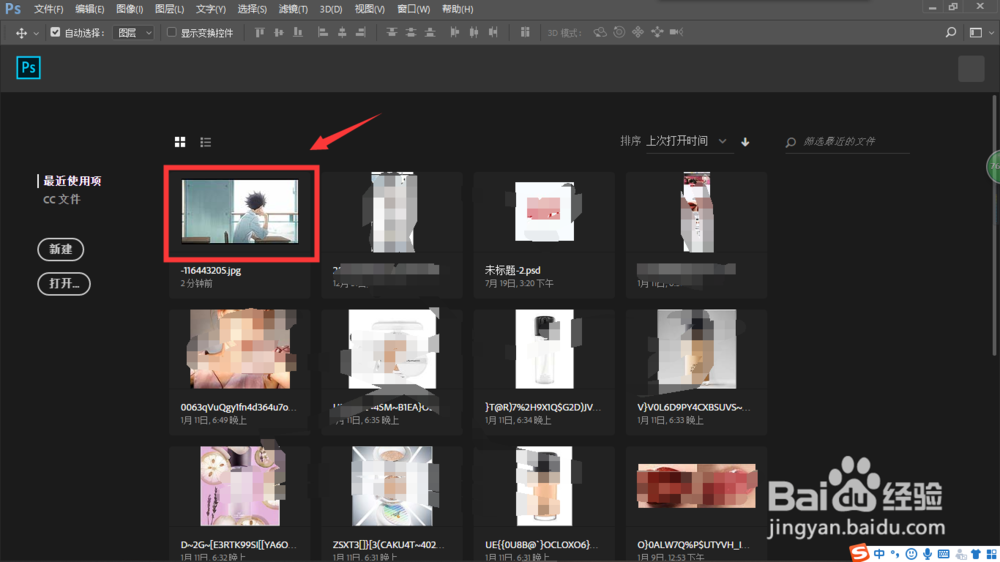The image size is (1000, 562).
Task: Open -116443205.jpg thumbnail
Action: [240, 211]
